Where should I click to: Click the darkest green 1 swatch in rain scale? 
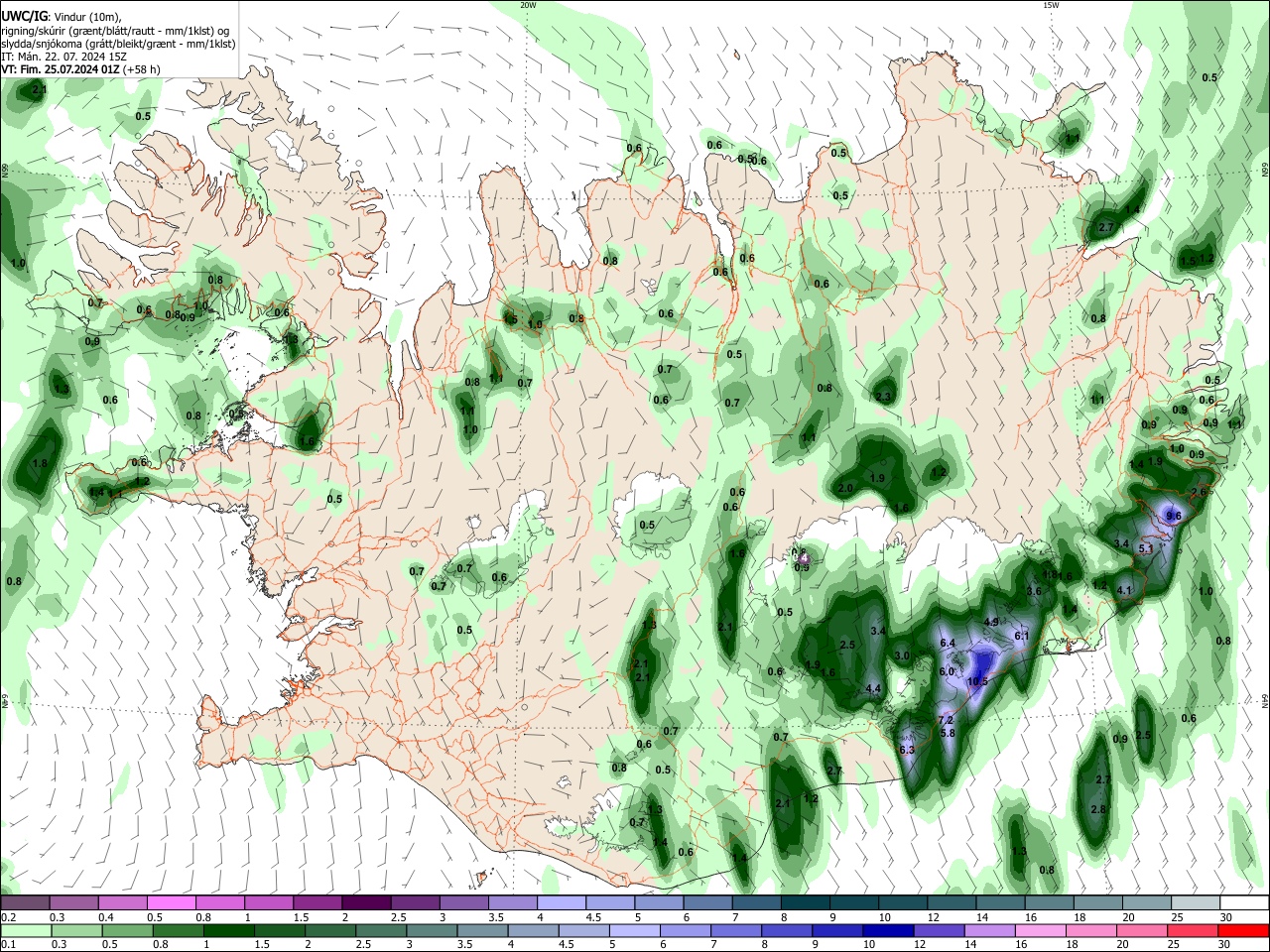tap(228, 930)
